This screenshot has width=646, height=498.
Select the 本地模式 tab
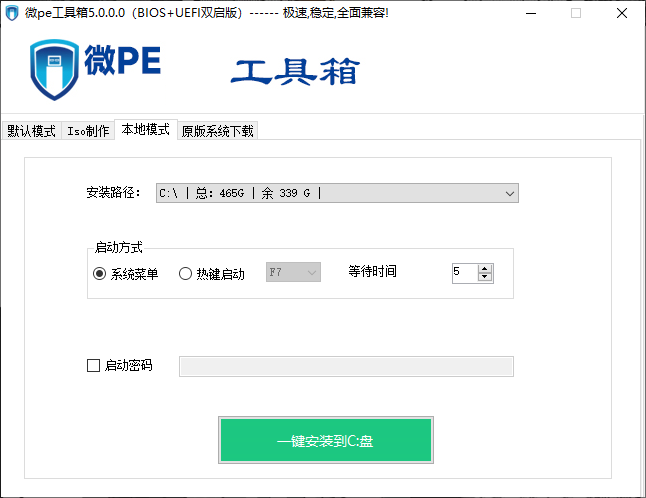click(146, 129)
